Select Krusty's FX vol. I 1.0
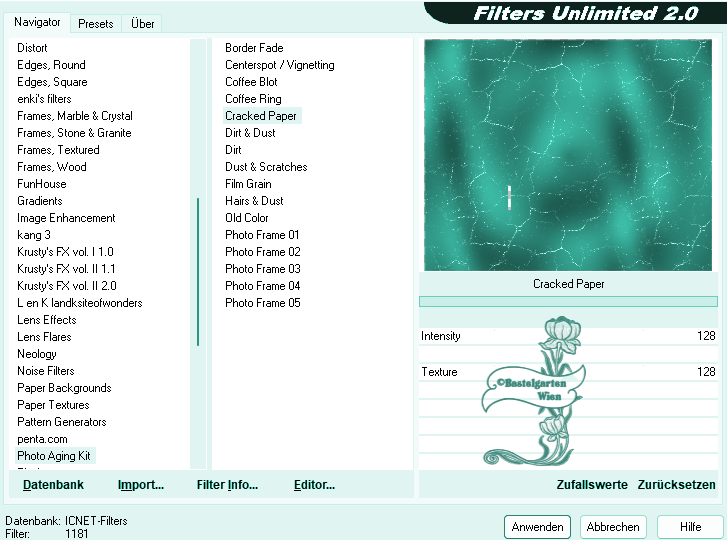Image resolution: width=727 pixels, height=540 pixels. (x=65, y=252)
